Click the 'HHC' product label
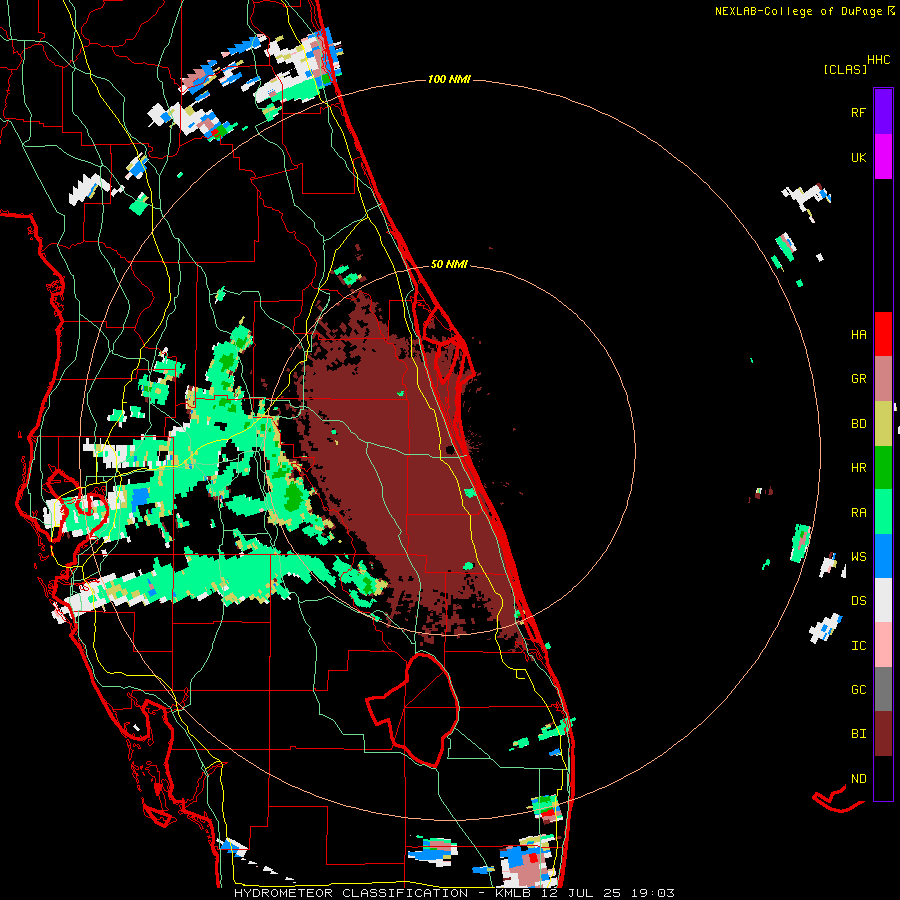Viewport: 900px width, 900px height. pos(879,60)
